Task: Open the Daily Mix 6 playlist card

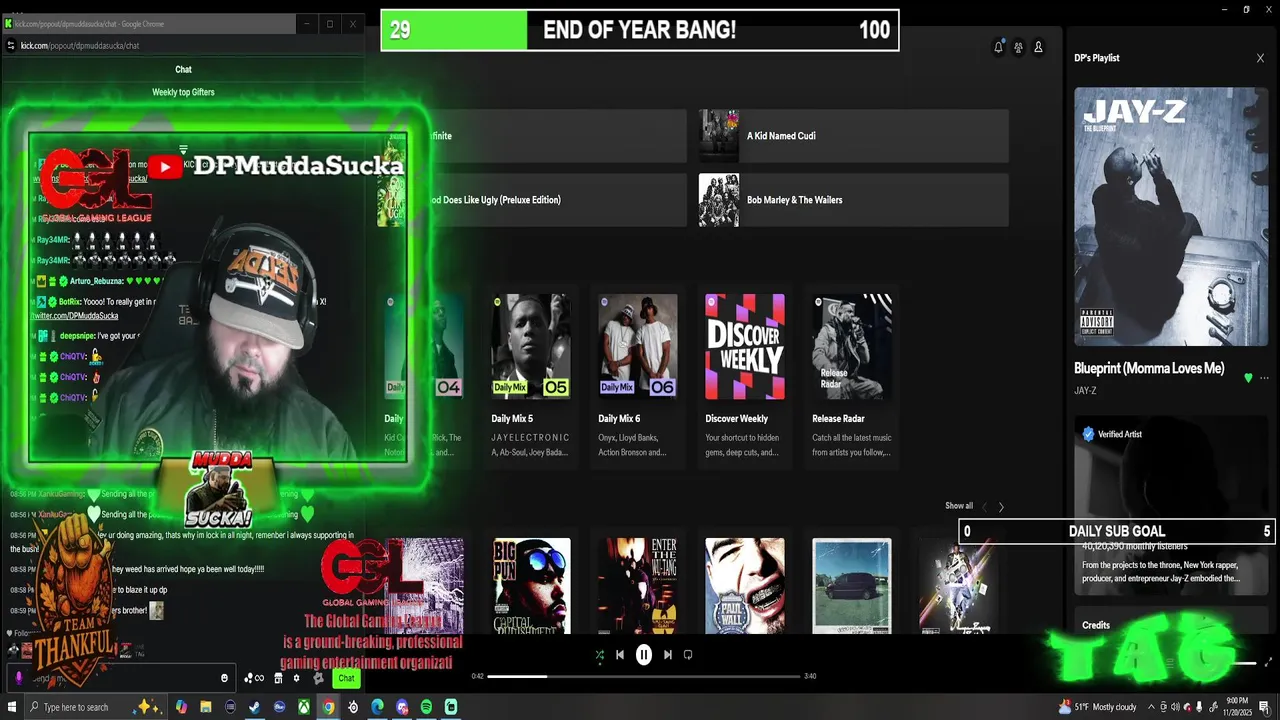Action: (x=638, y=376)
